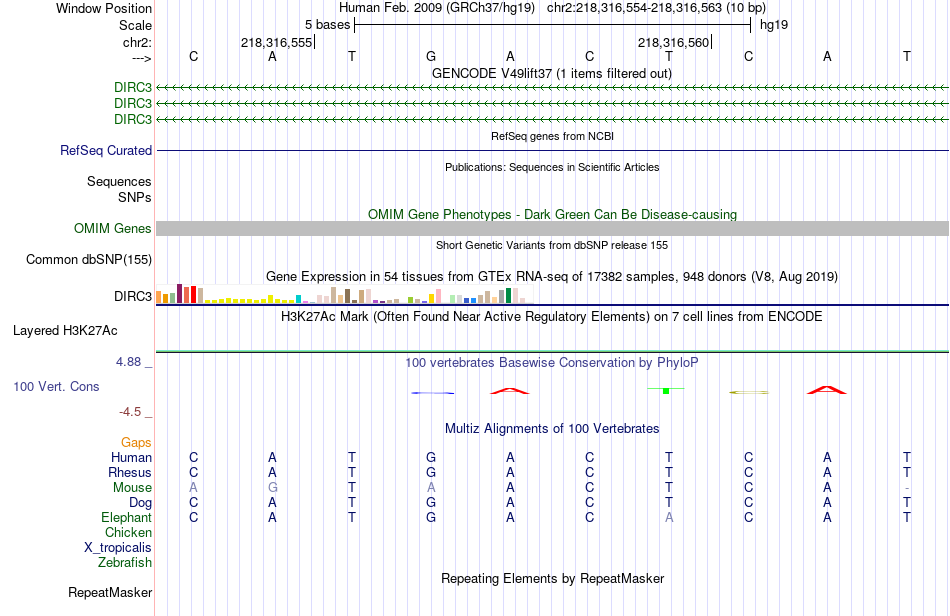Click the GTEx Gene Expression track title
Screen dimensions: 950x616
tap(552, 277)
